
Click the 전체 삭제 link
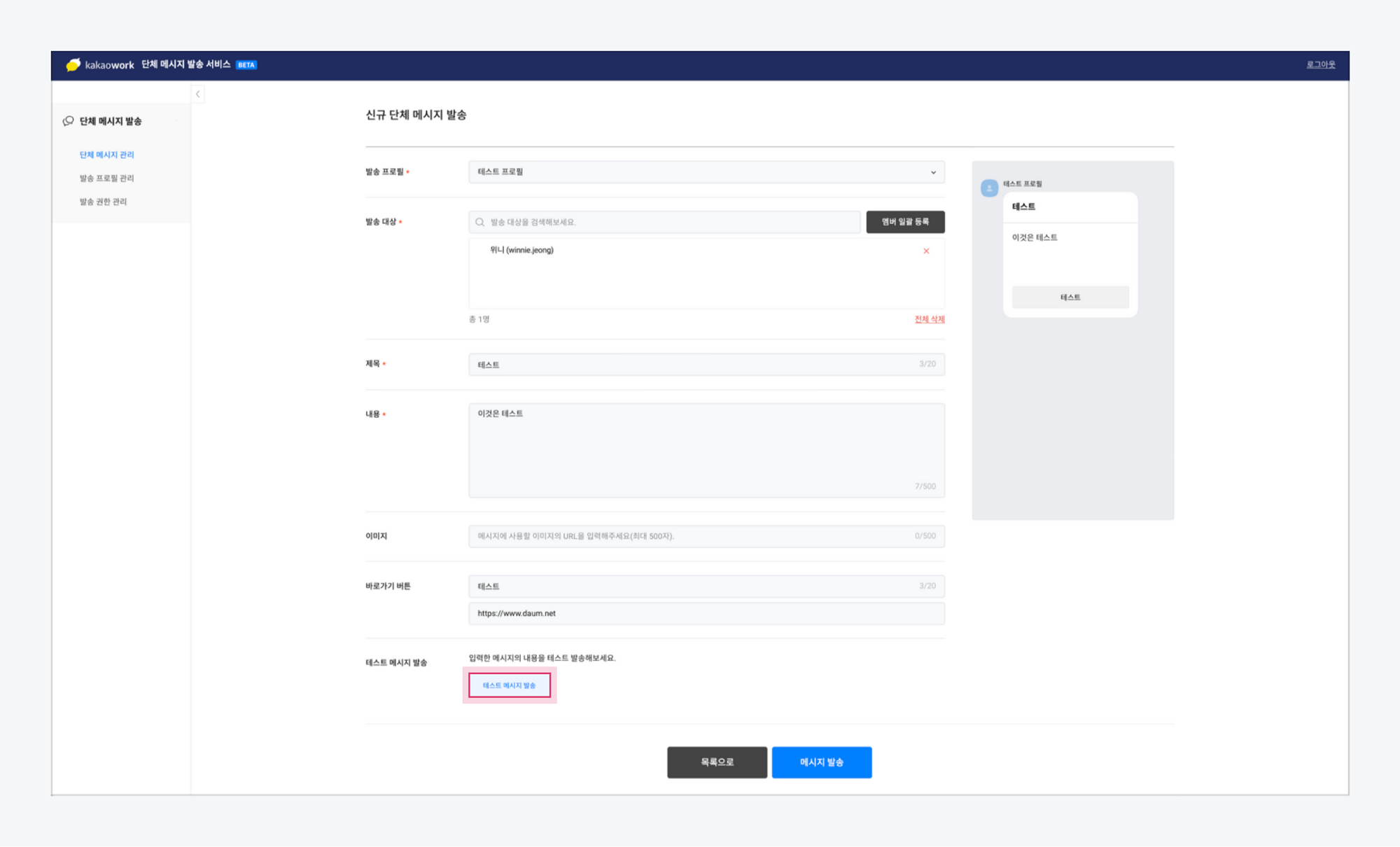929,319
